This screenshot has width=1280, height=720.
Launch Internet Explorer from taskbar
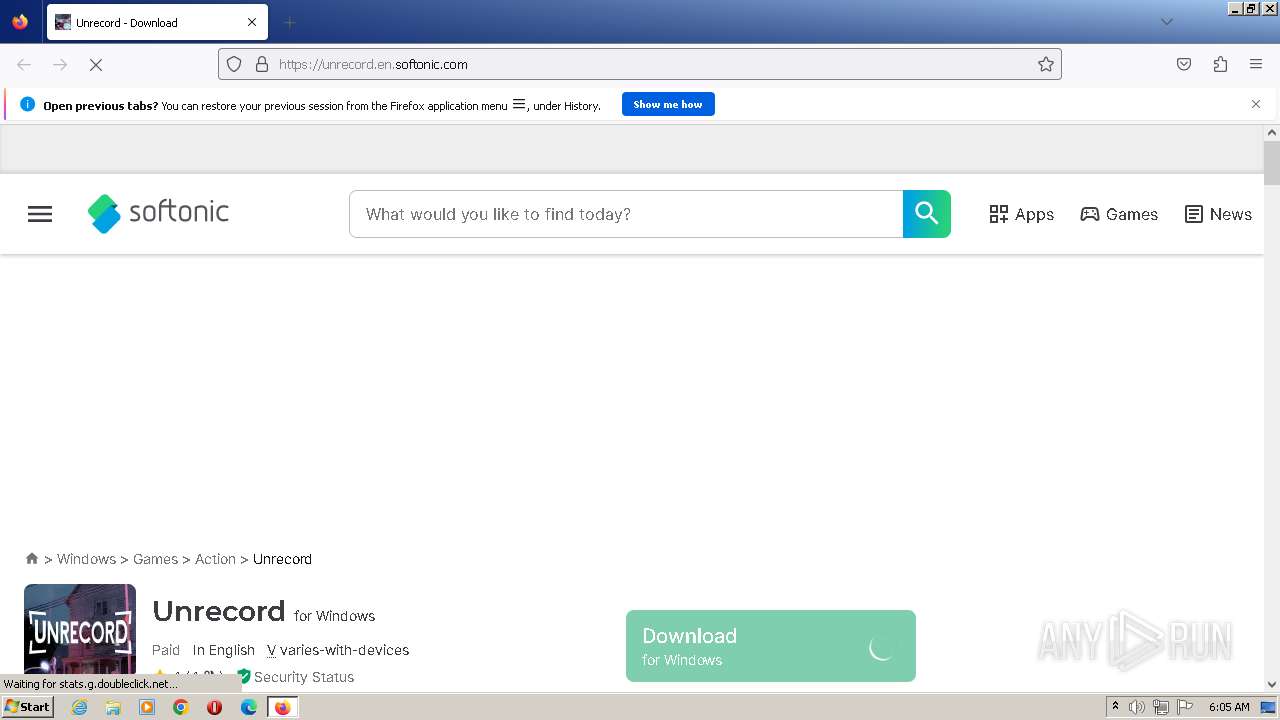click(80, 707)
